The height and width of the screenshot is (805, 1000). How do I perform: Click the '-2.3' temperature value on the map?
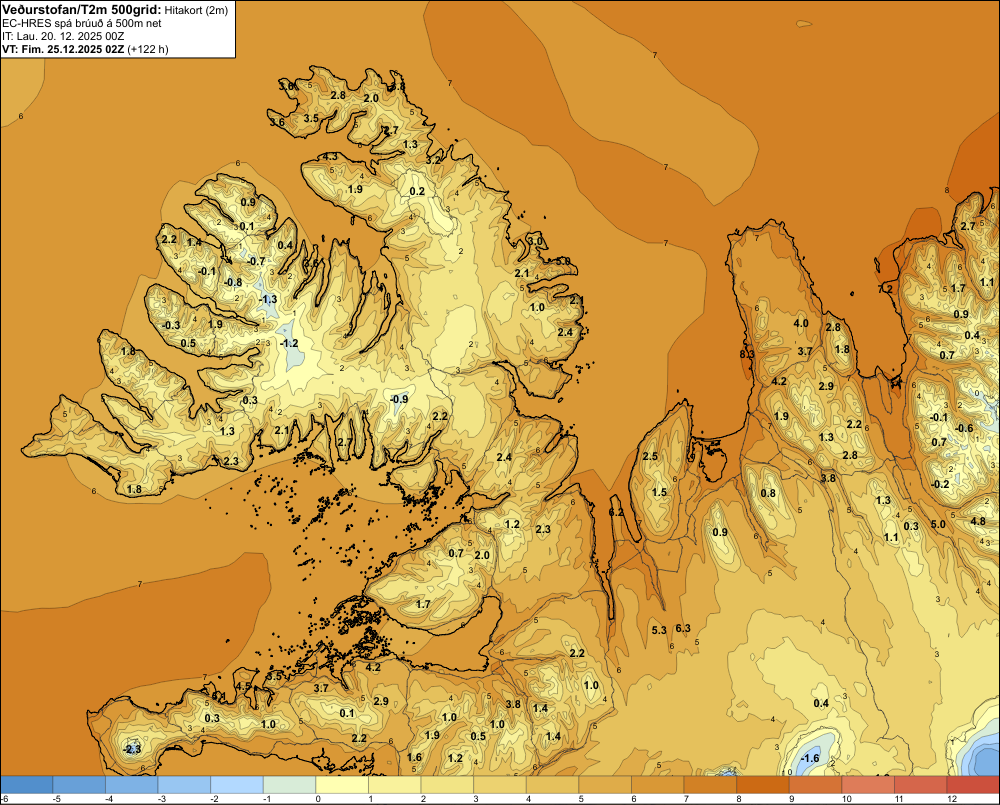132,749
